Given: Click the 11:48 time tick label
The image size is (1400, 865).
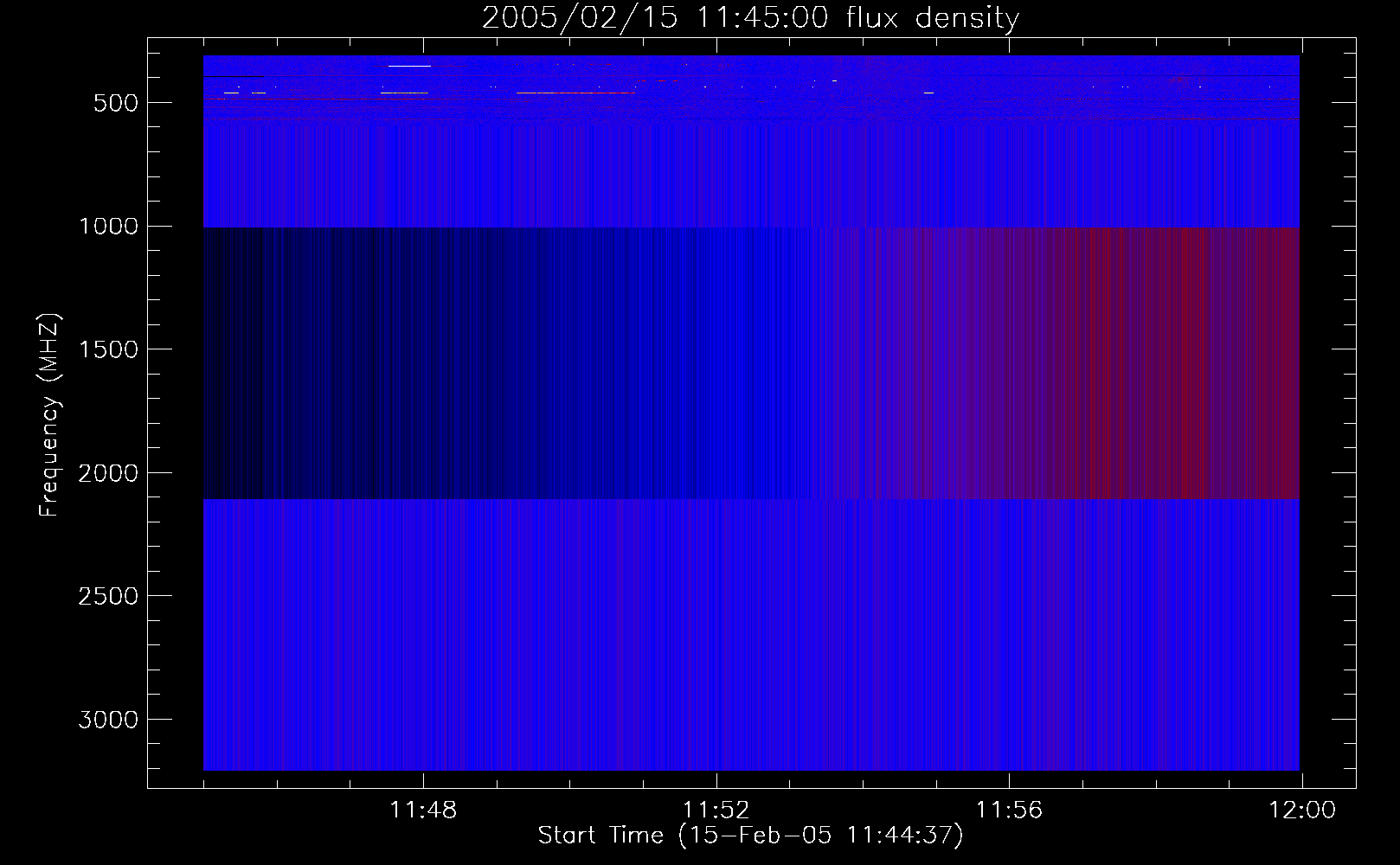Looking at the screenshot, I should coord(423,811).
